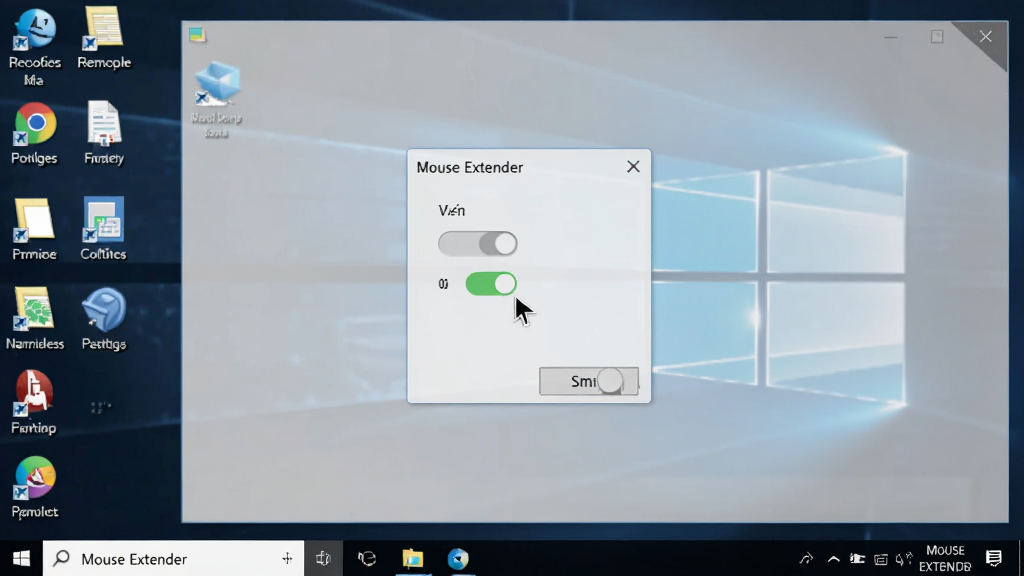The image size is (1024, 576).
Task: Open the Chrome shortcut labeled Potilges
Action: tap(35, 134)
